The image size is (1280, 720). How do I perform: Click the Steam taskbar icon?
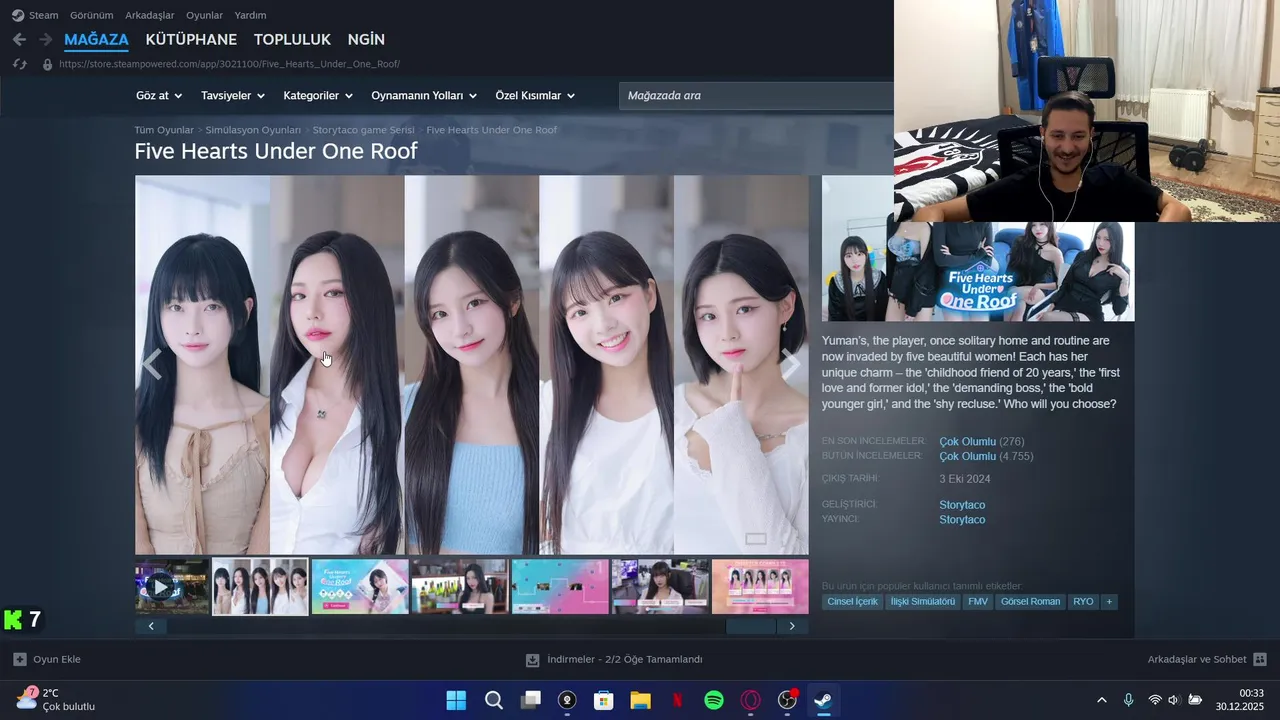pyautogui.click(x=824, y=700)
